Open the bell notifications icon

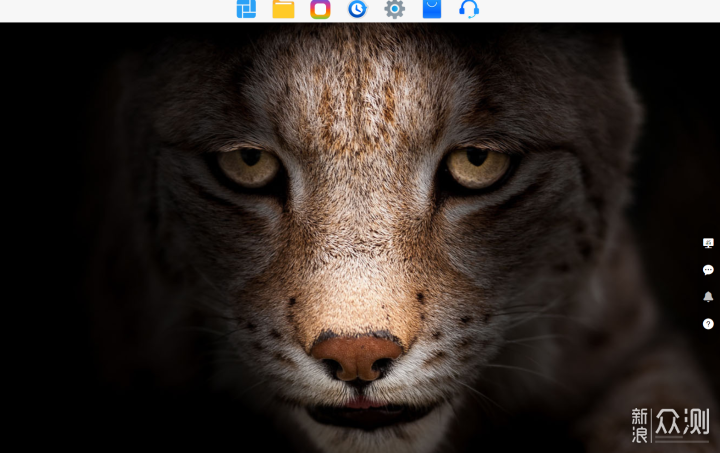coord(708,296)
